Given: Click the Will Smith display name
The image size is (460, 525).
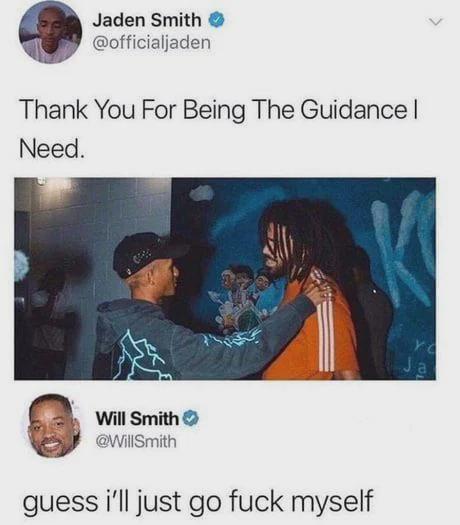Looking at the screenshot, I should (x=138, y=419).
